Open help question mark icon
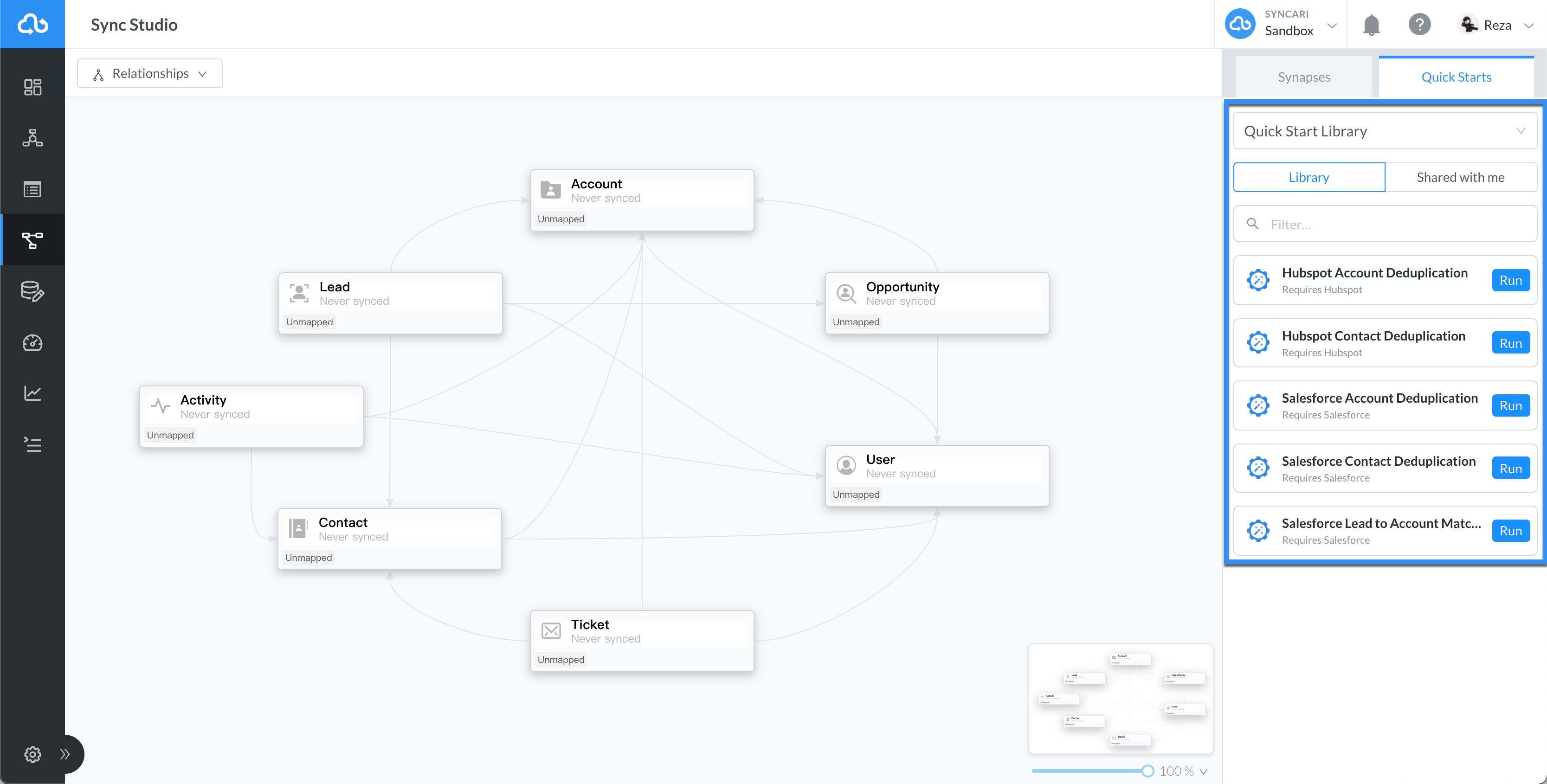This screenshot has width=1547, height=784. pyautogui.click(x=1420, y=25)
